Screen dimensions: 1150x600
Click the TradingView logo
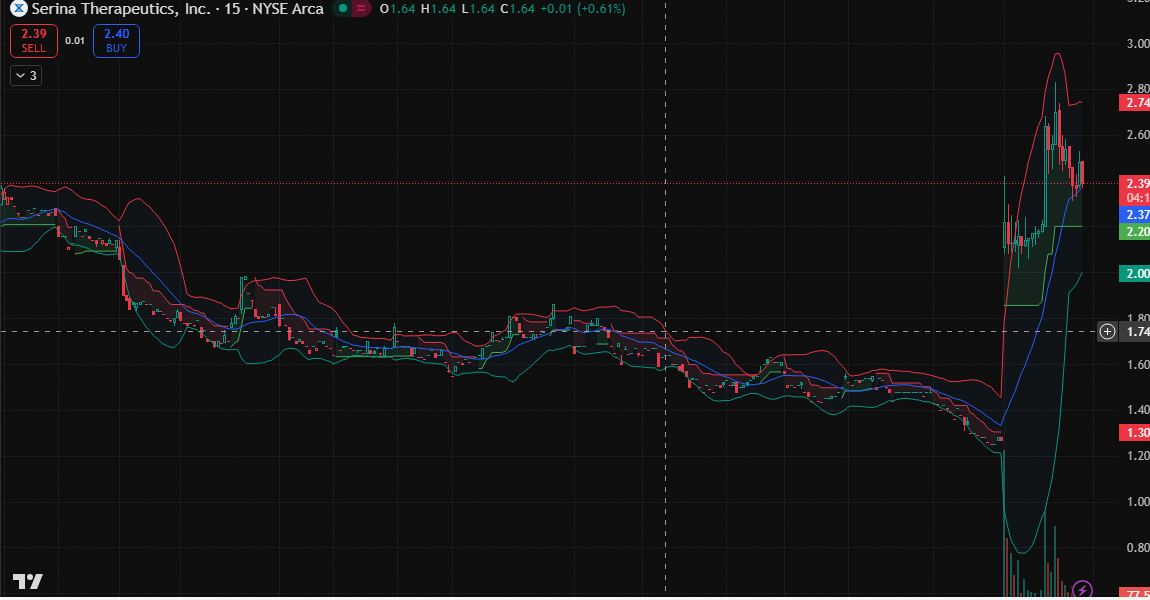[x=28, y=582]
